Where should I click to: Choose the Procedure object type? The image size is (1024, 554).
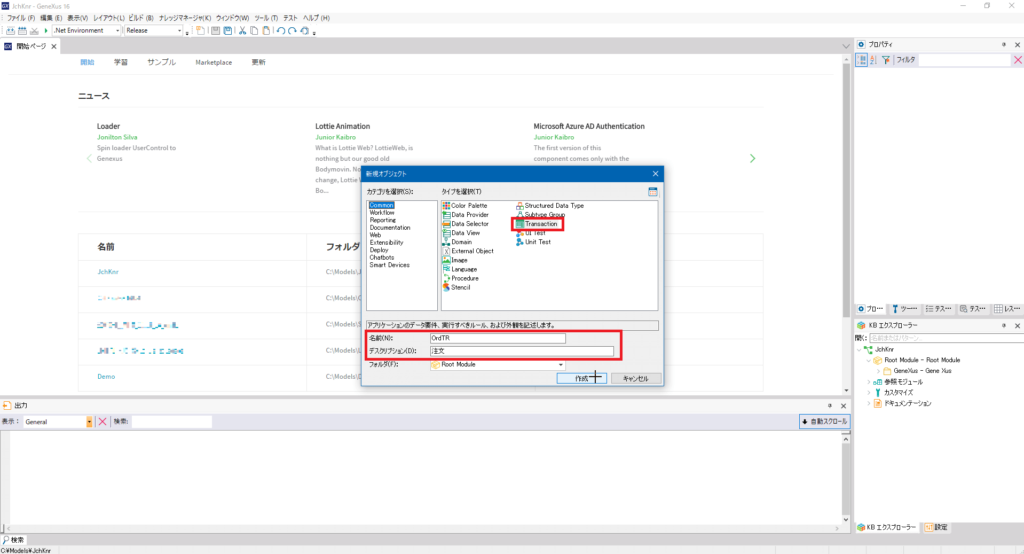tap(460, 279)
